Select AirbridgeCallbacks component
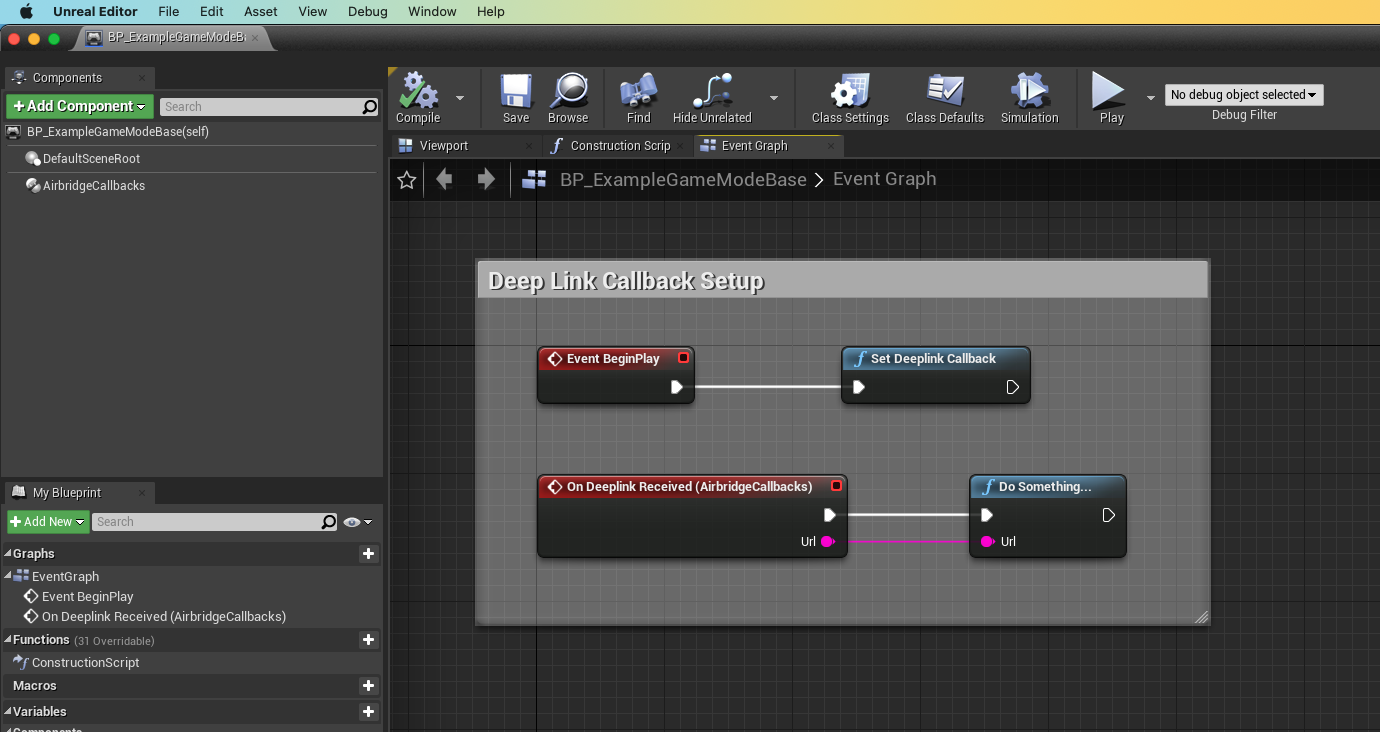Screen dimensions: 1380x732 pyautogui.click(x=94, y=186)
